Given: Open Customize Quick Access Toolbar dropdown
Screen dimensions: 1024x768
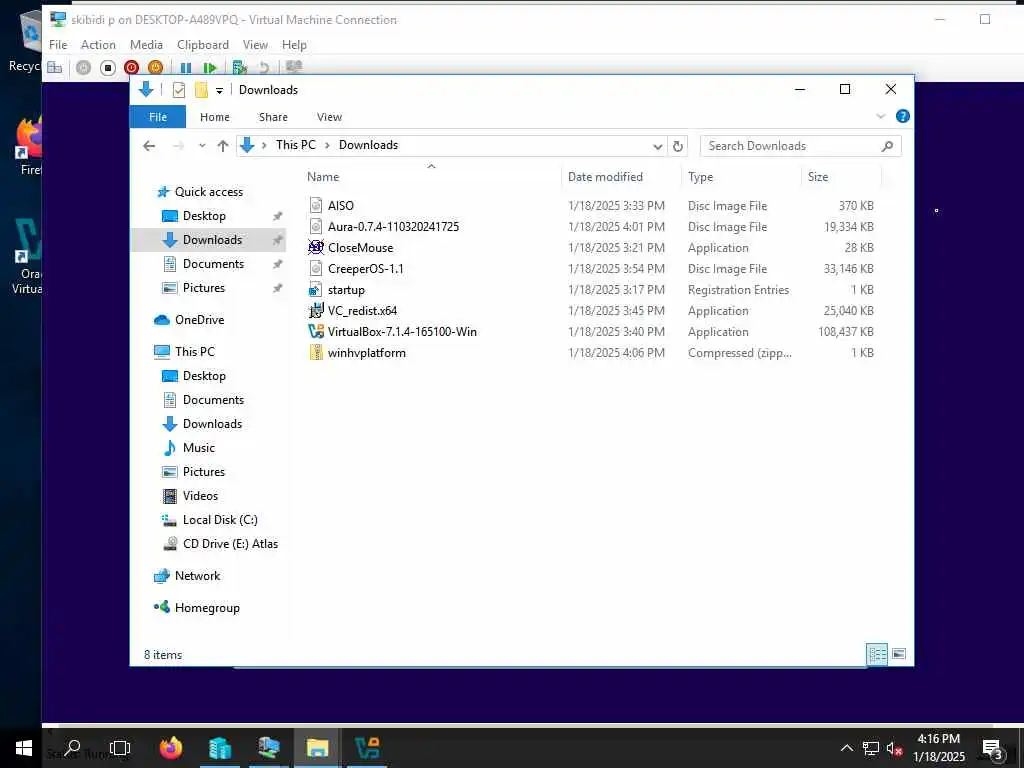Looking at the screenshot, I should (219, 90).
